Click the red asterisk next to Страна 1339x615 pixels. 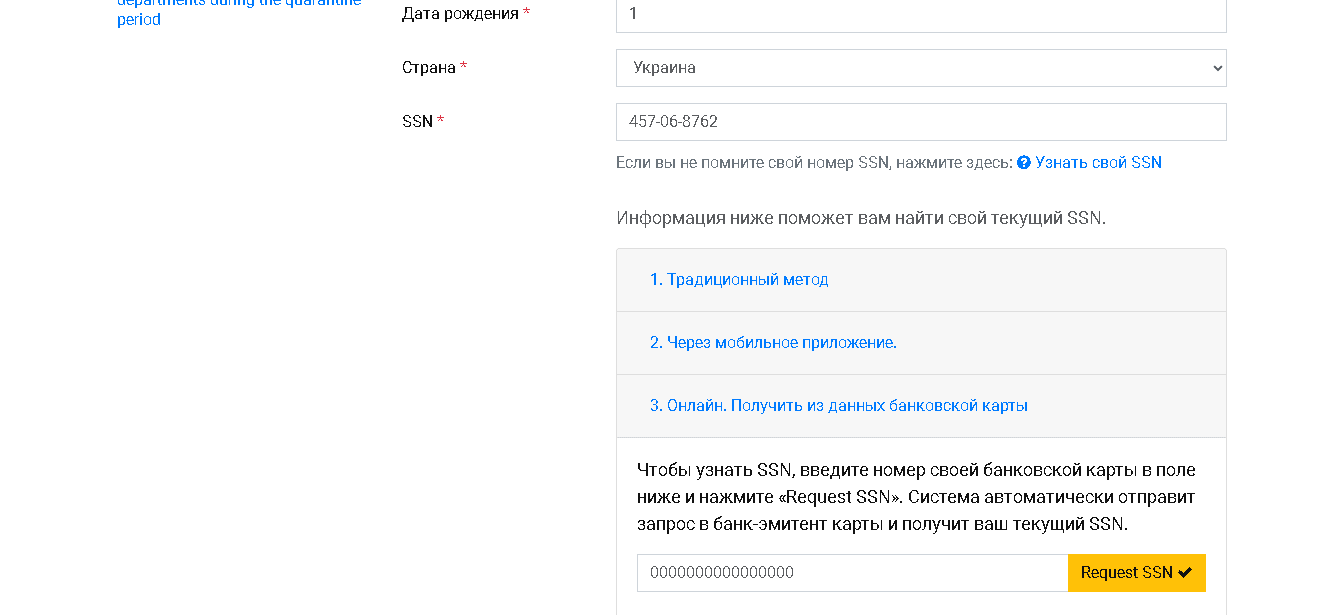(x=464, y=68)
